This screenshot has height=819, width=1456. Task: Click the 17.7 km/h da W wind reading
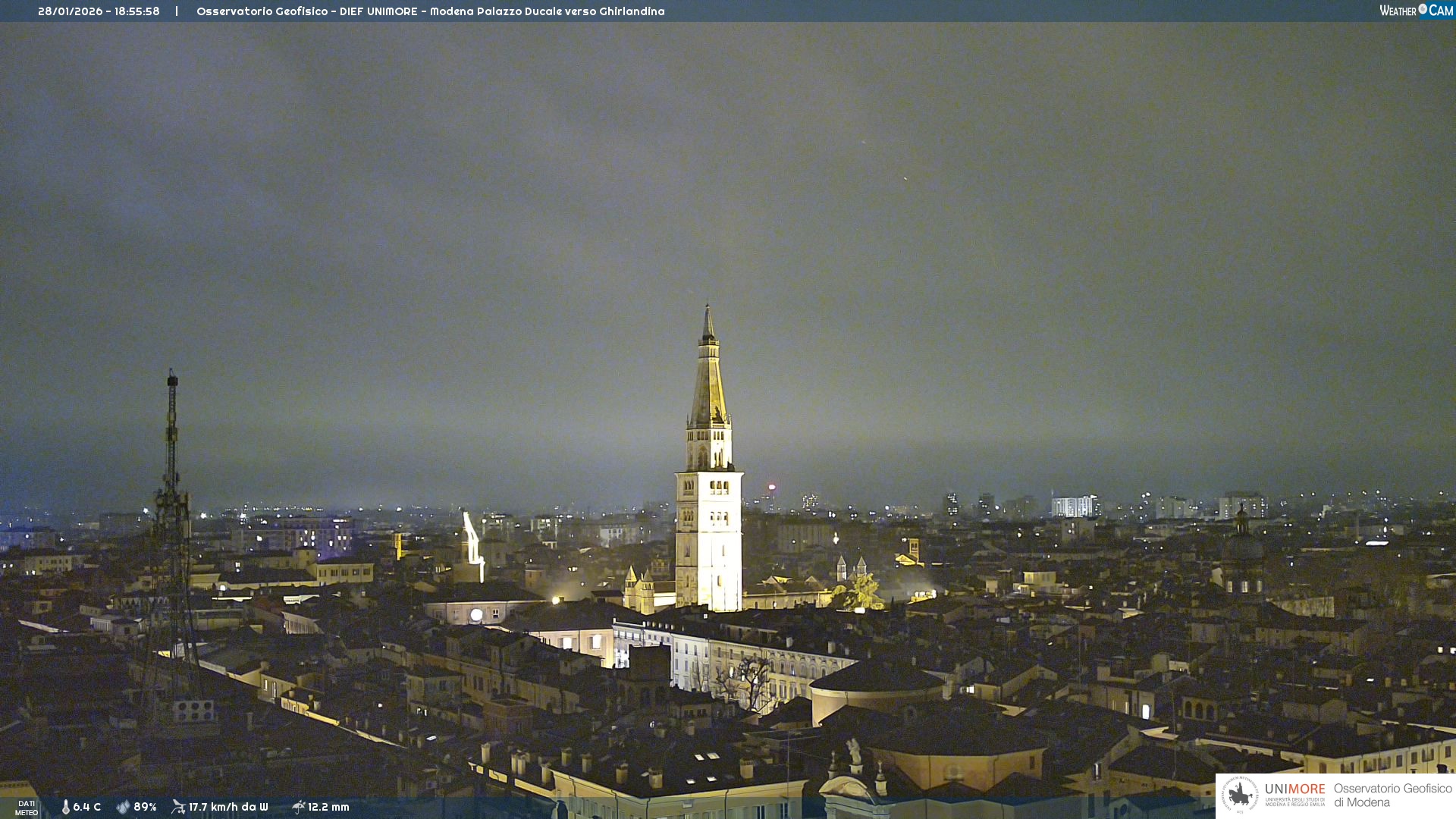(228, 807)
